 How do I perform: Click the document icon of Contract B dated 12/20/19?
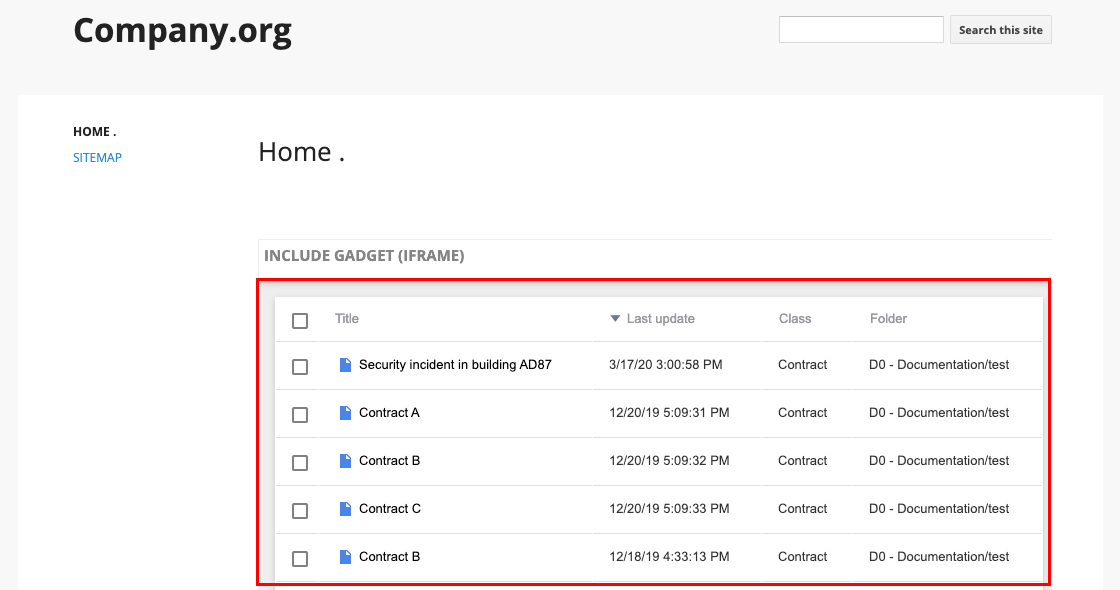point(345,461)
